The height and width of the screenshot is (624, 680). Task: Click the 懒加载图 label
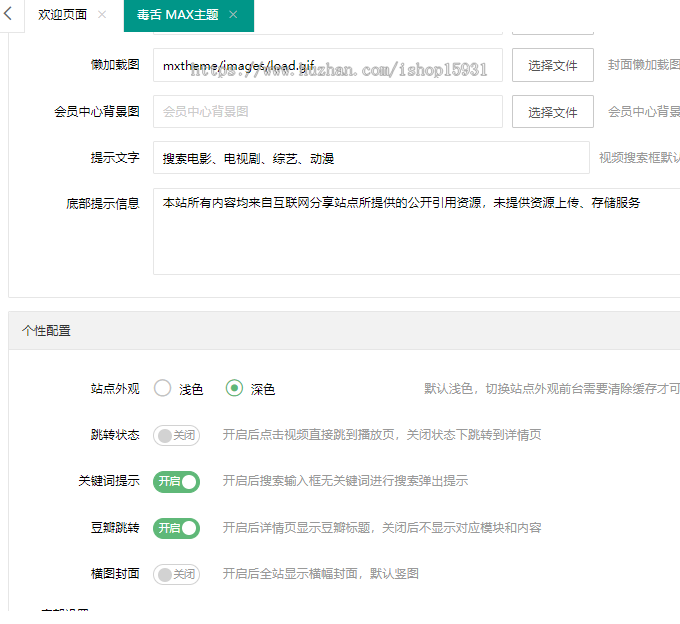[115, 65]
